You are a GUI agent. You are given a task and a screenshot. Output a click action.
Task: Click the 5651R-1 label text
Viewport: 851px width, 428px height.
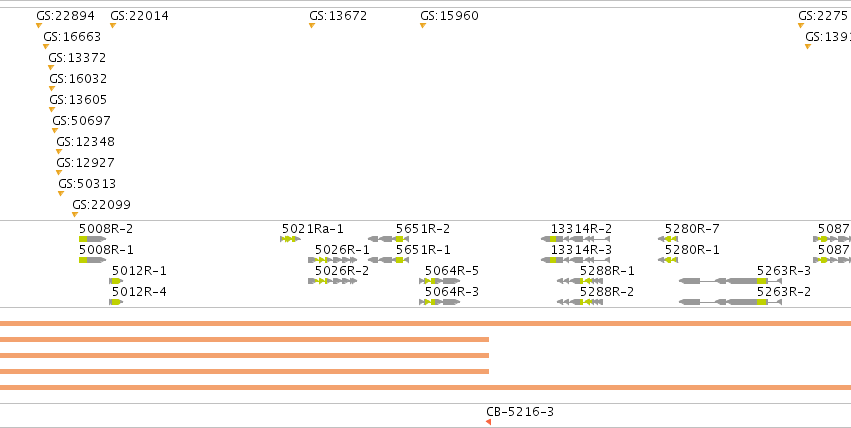[423, 250]
